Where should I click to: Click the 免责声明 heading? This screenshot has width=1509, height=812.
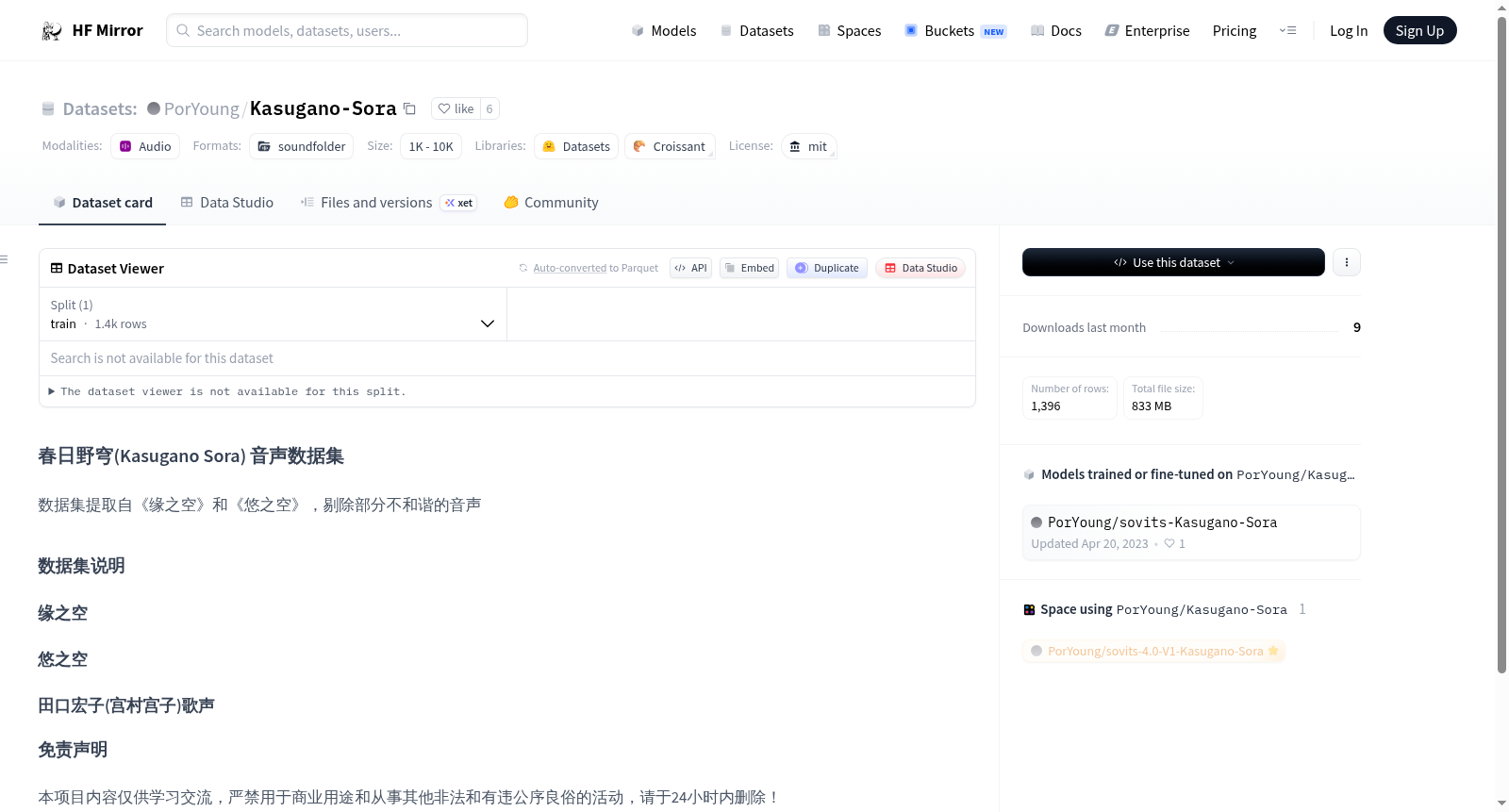(73, 750)
